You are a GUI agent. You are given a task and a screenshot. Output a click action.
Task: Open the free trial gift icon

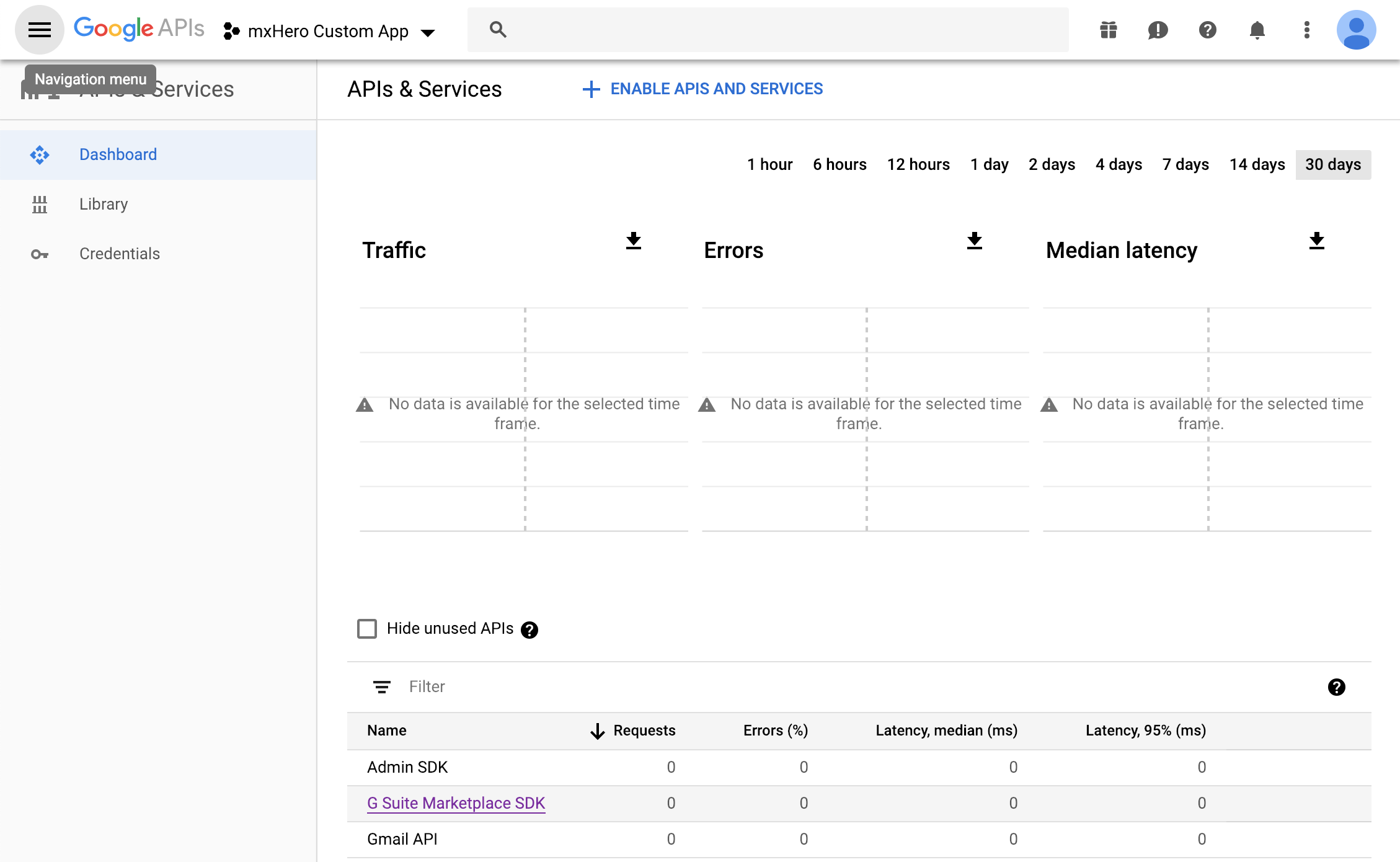[x=1109, y=30]
